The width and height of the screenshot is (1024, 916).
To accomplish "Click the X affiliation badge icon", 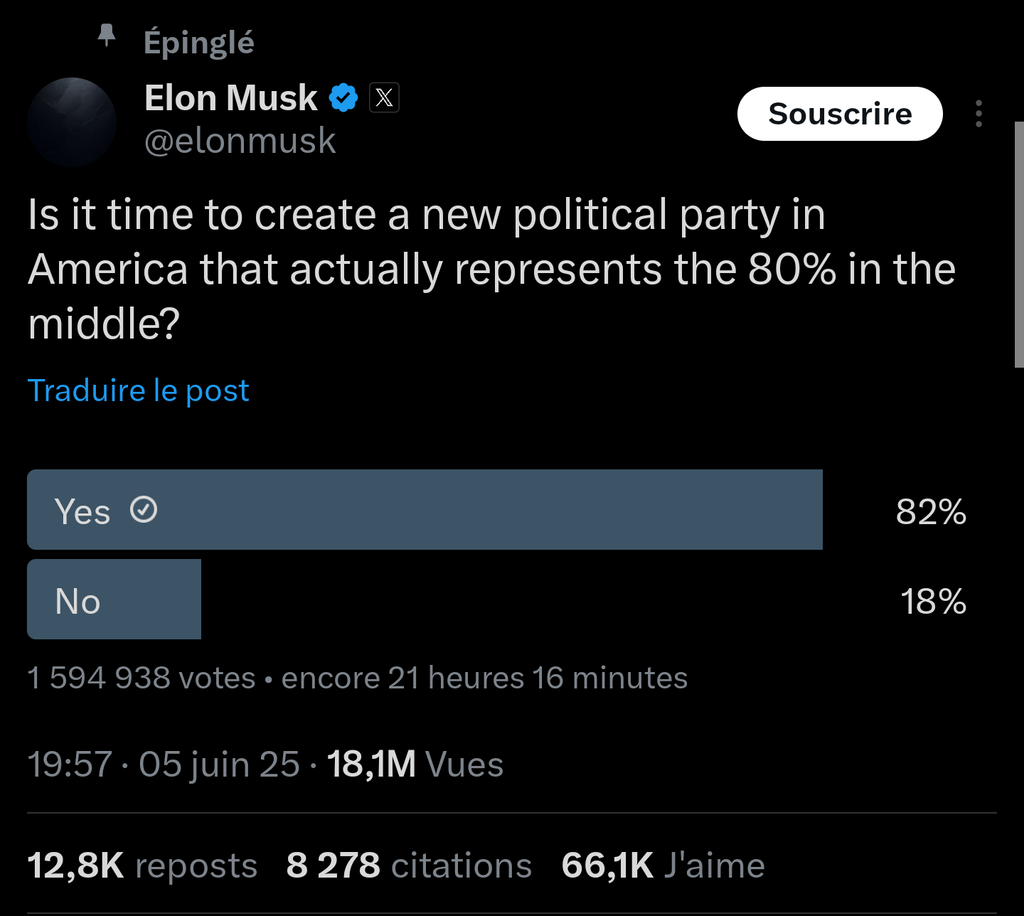I will tap(385, 98).
